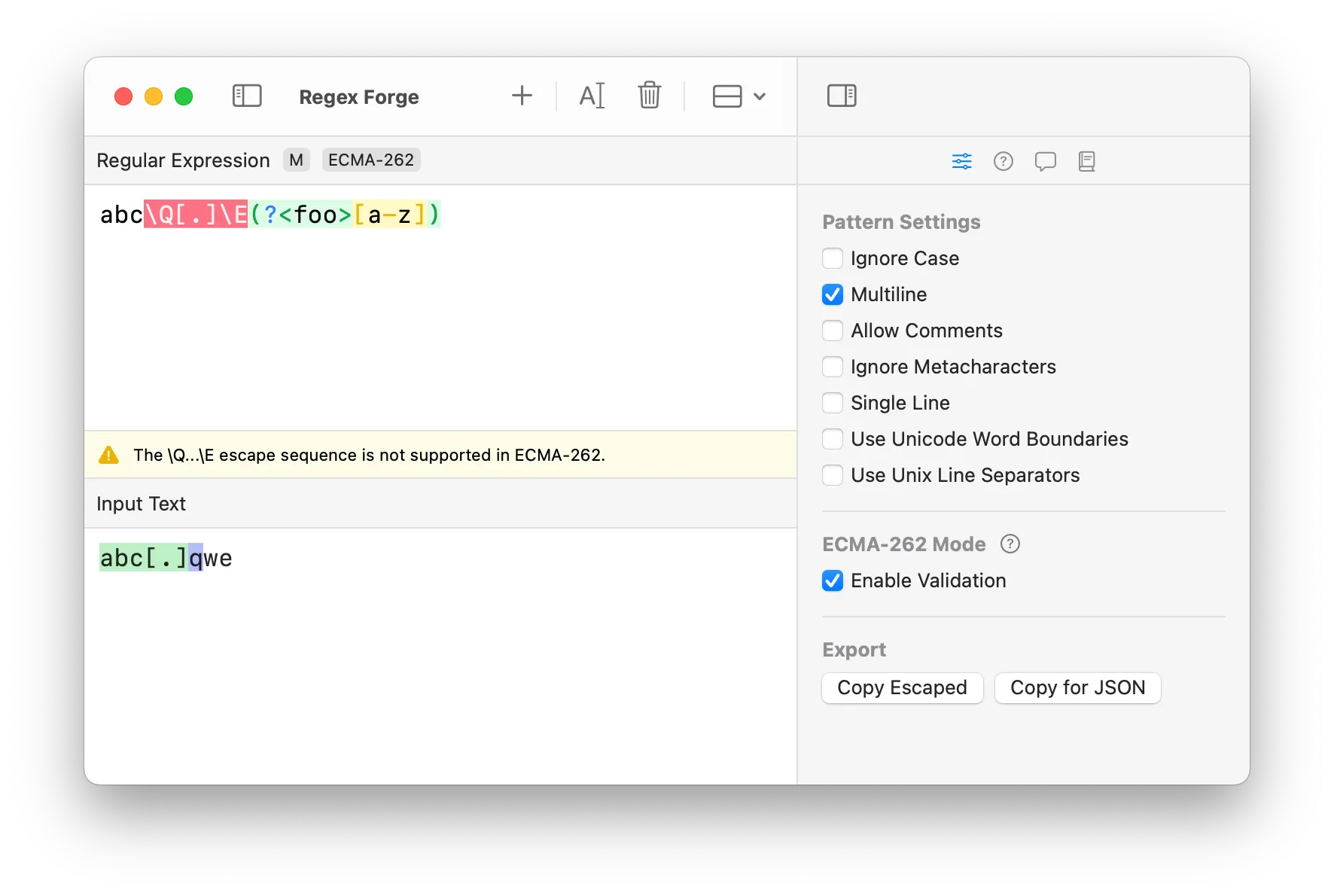
Task: Delete with the trash icon
Action: pyautogui.click(x=649, y=96)
